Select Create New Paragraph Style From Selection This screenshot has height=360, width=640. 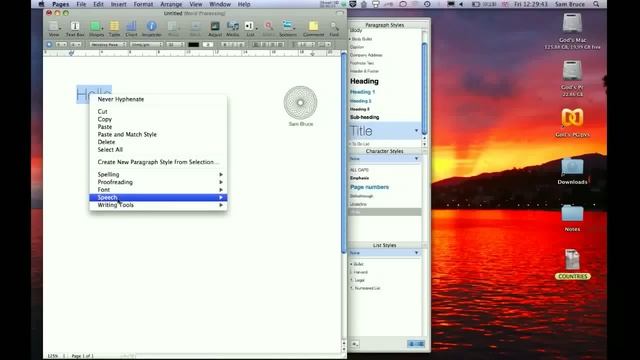point(158,162)
